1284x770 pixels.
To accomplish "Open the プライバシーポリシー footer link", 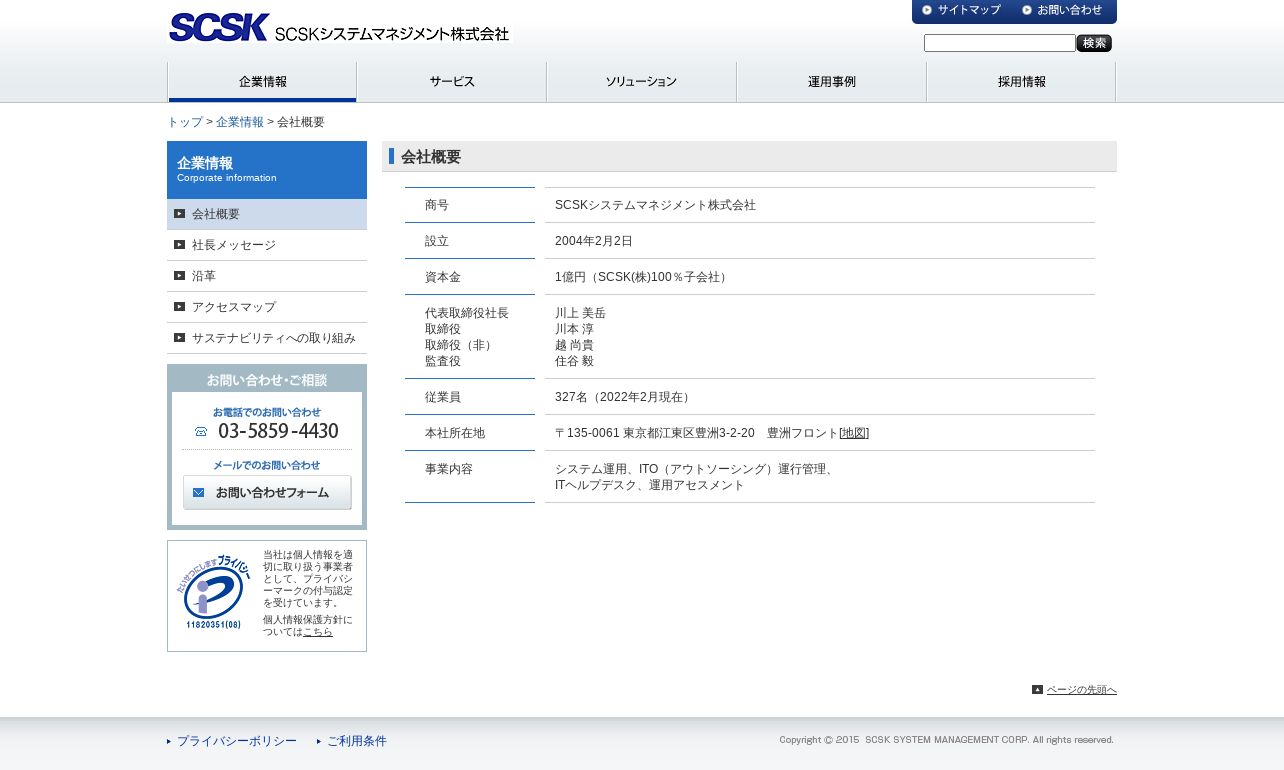I will 237,741.
